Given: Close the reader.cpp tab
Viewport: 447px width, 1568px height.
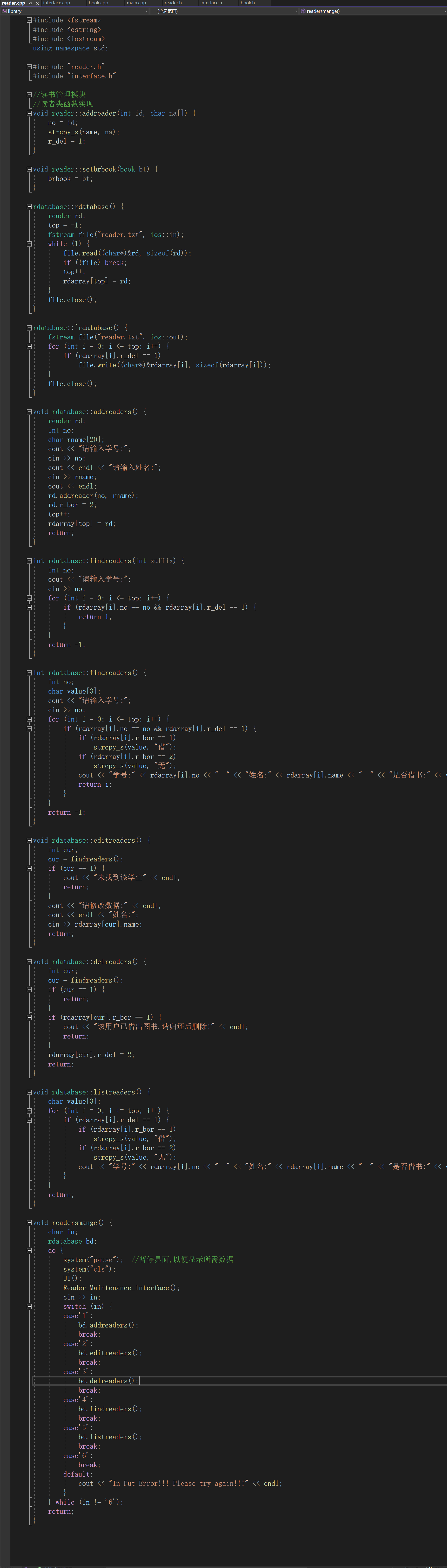Looking at the screenshot, I should coord(37,3).
